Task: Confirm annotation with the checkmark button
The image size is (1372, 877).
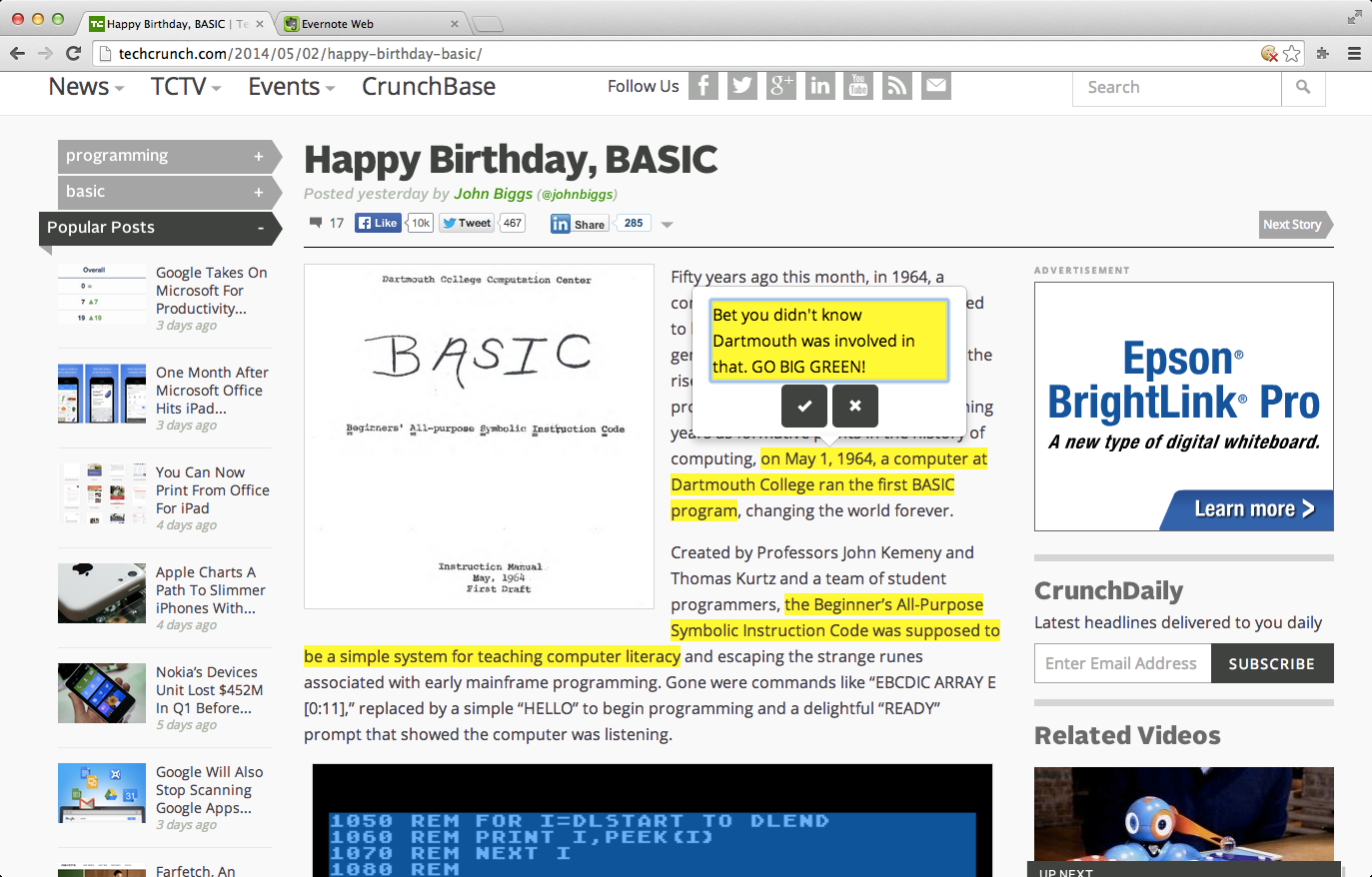Action: (x=804, y=406)
